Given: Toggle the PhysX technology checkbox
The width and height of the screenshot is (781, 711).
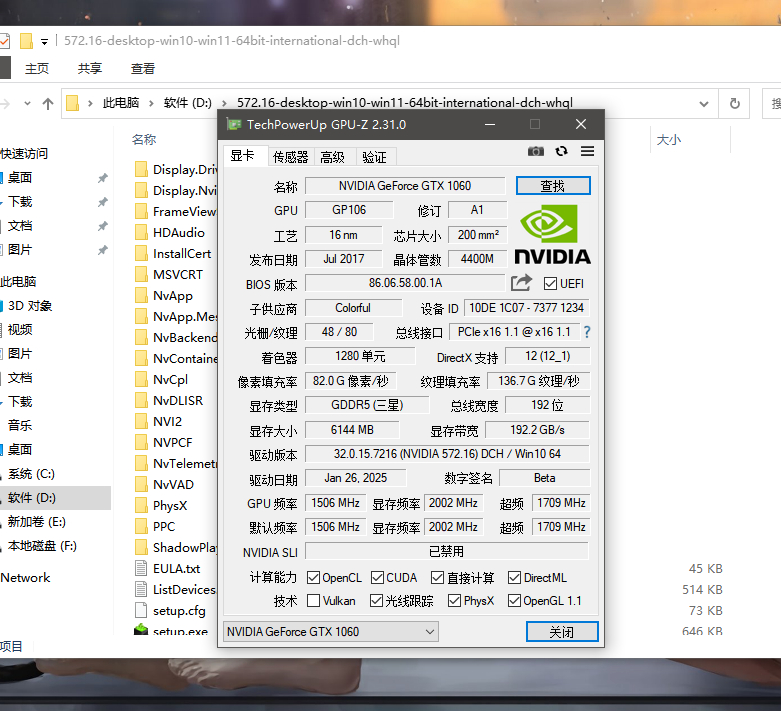Looking at the screenshot, I should tap(454, 600).
